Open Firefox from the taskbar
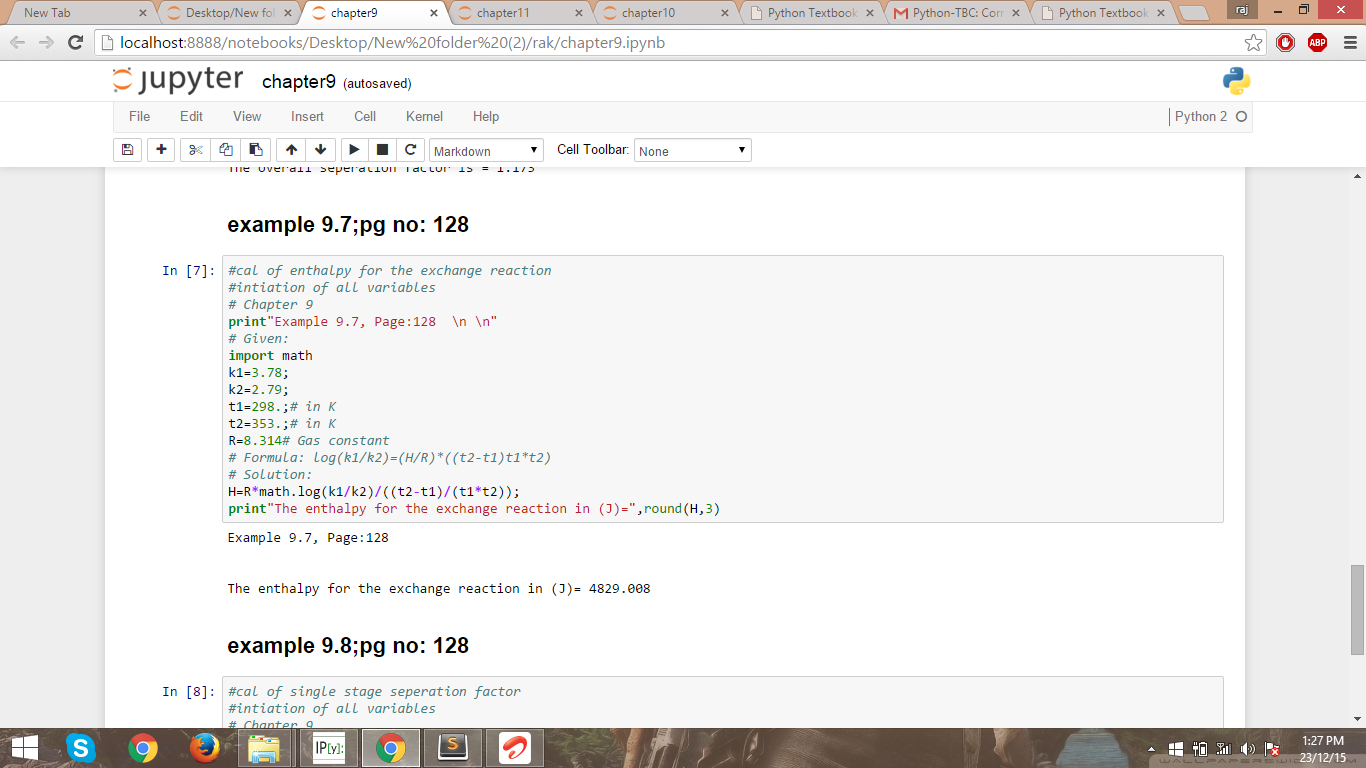The height and width of the screenshot is (768, 1366). click(x=204, y=748)
